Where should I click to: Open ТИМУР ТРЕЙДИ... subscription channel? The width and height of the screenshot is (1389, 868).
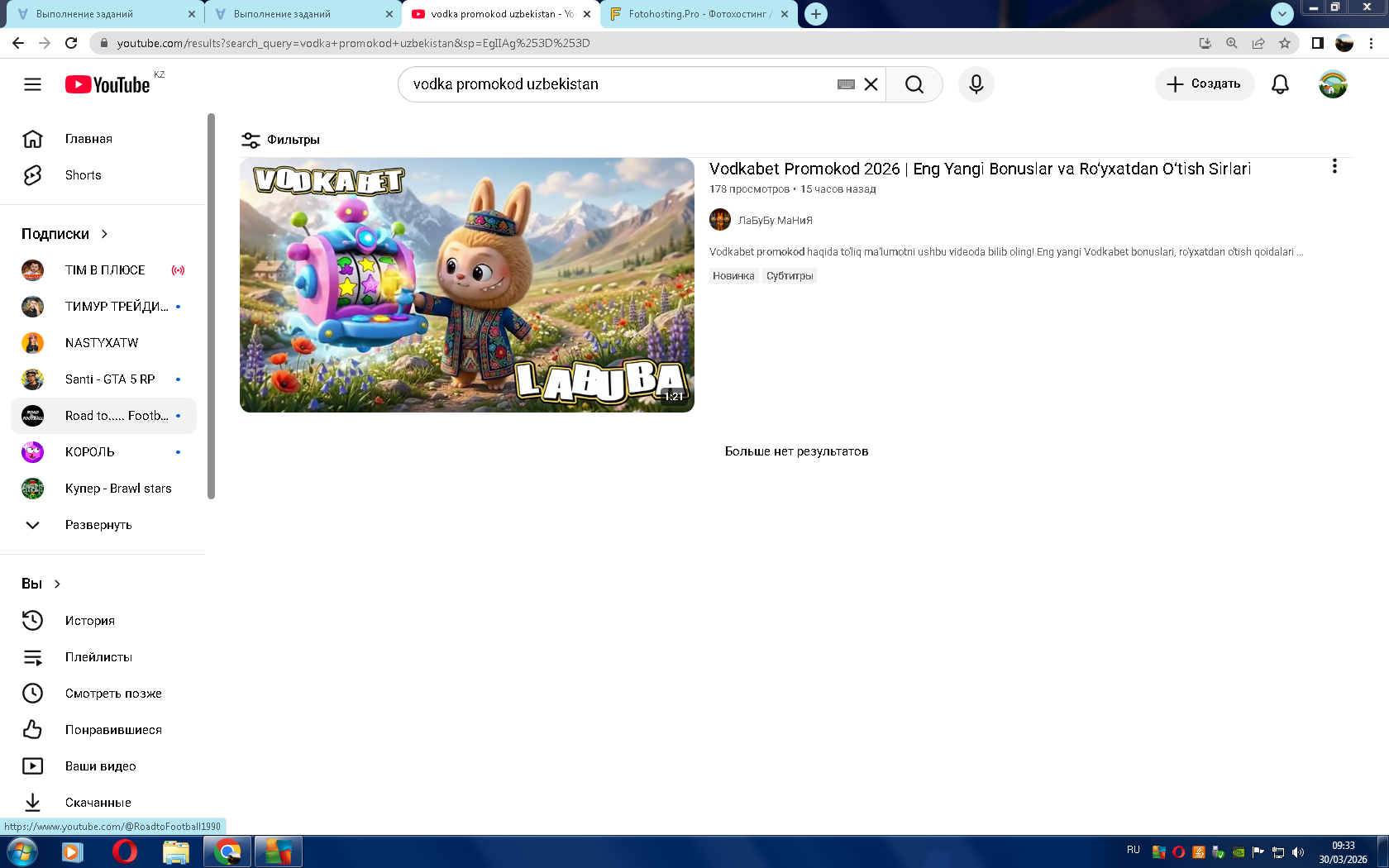coord(103,307)
